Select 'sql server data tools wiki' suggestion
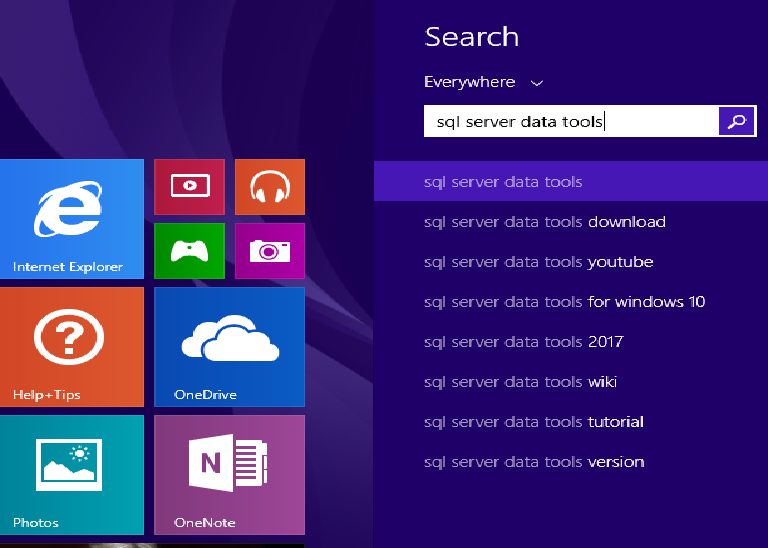The width and height of the screenshot is (768, 548). point(571,382)
